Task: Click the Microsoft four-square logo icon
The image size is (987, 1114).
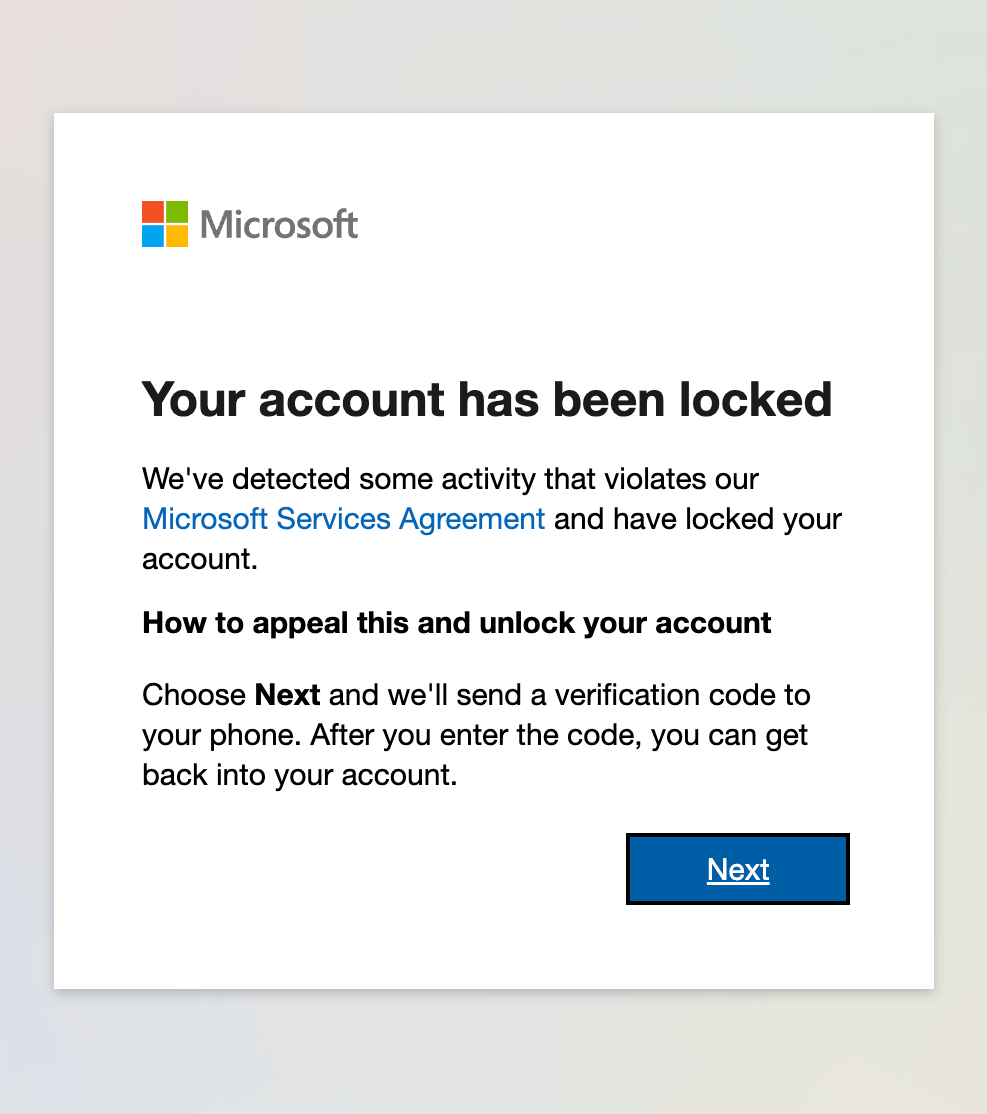Action: pos(165,224)
